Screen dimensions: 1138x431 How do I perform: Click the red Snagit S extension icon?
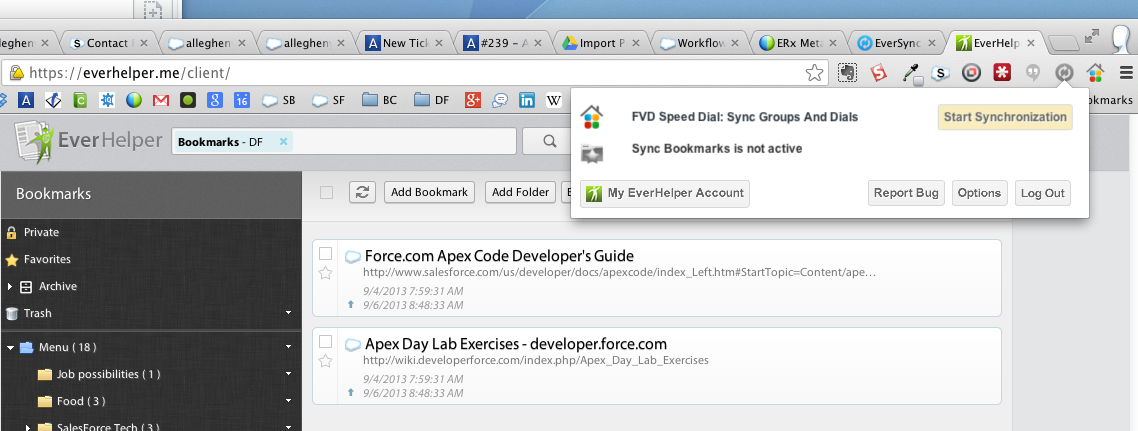coord(879,73)
